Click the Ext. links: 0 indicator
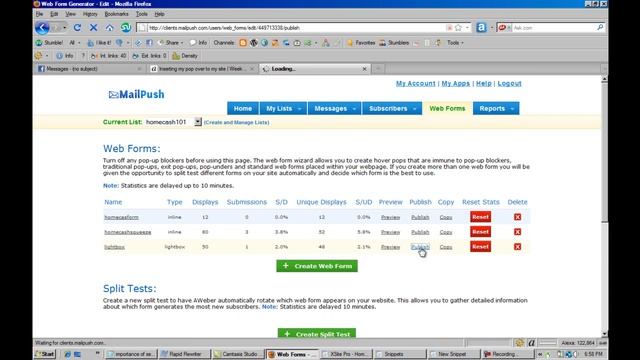The image size is (640, 360). pos(149,56)
